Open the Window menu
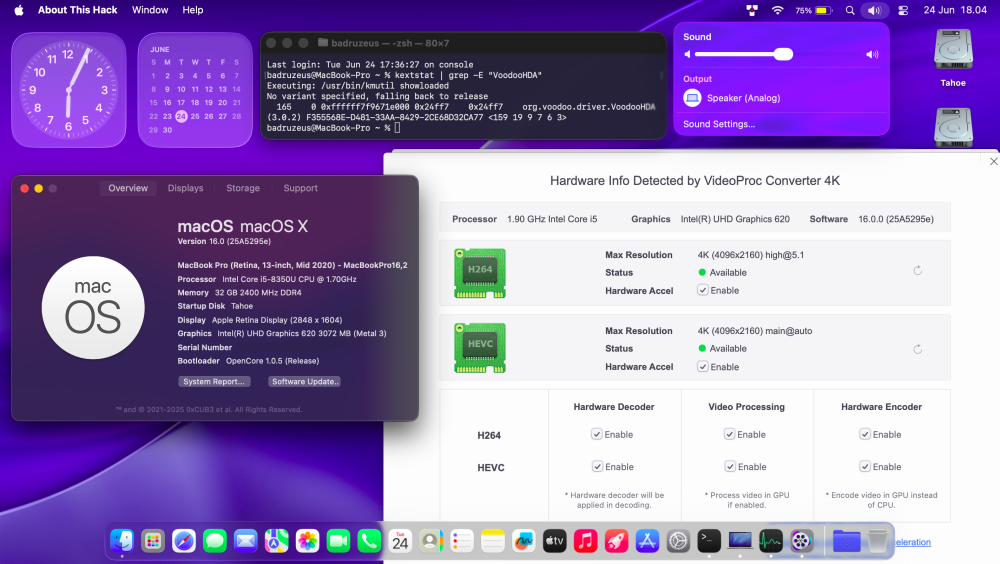The image size is (1000, 564). click(150, 10)
